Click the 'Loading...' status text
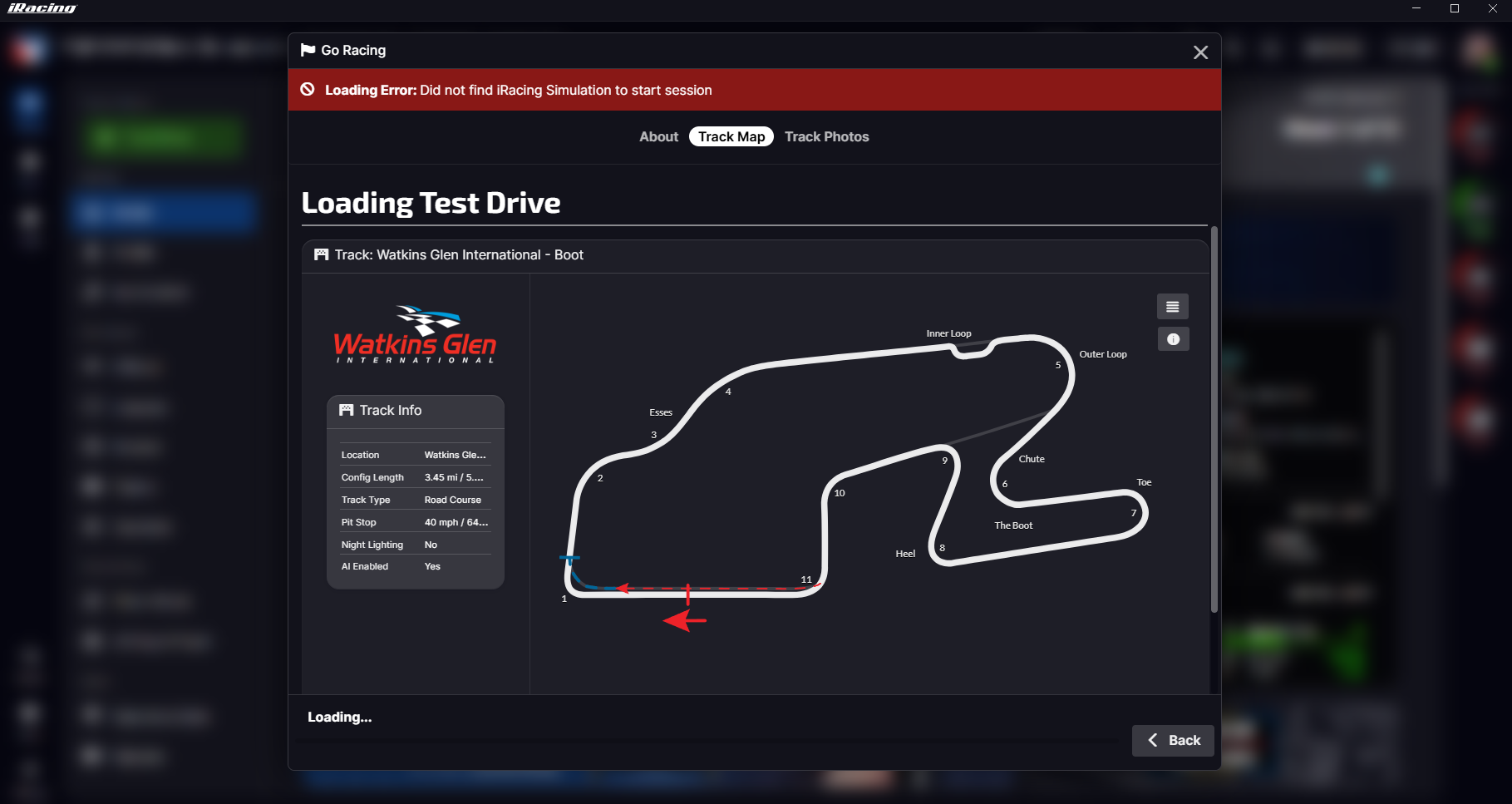This screenshot has width=1512, height=804. click(340, 717)
